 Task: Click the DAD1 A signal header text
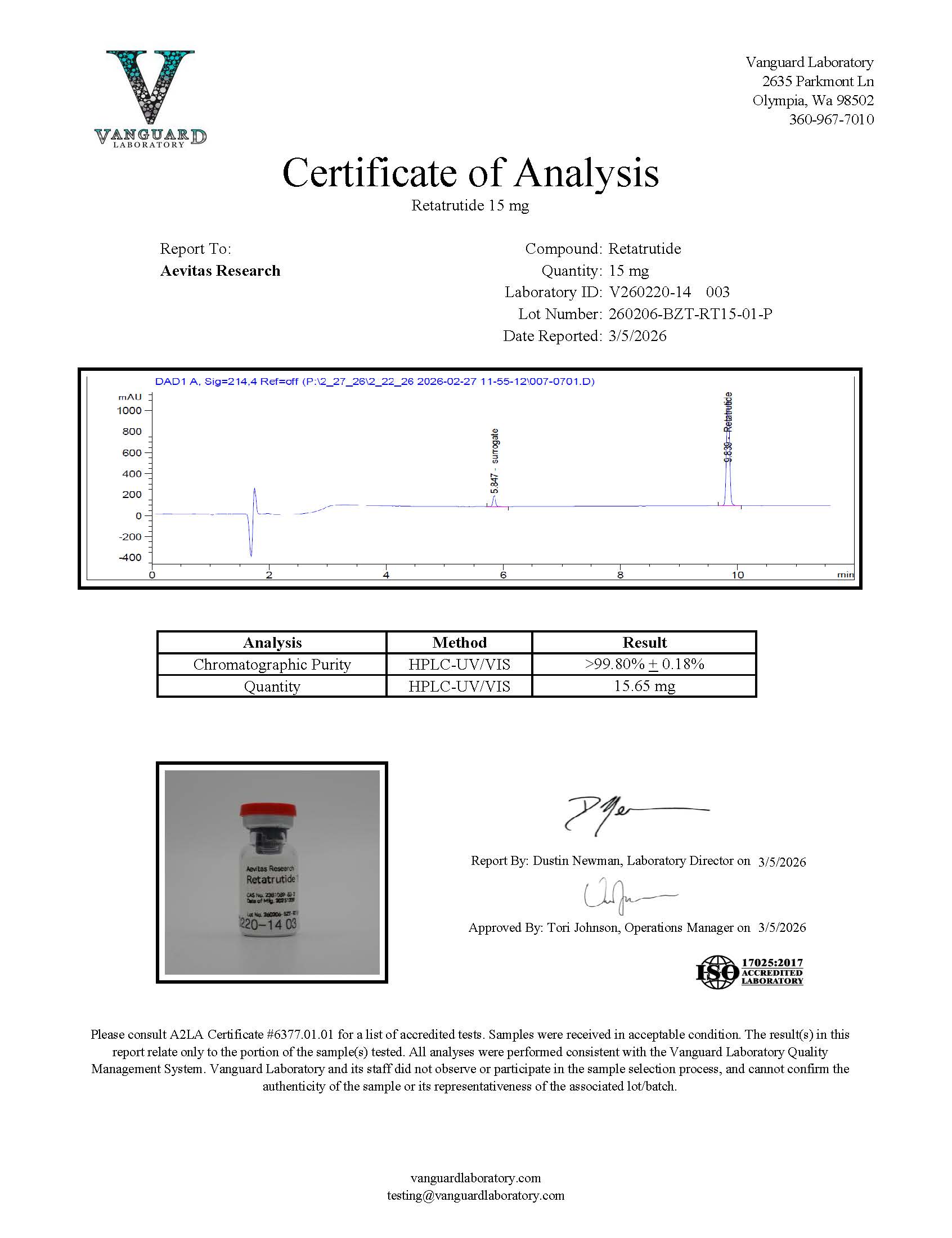pyautogui.click(x=375, y=382)
